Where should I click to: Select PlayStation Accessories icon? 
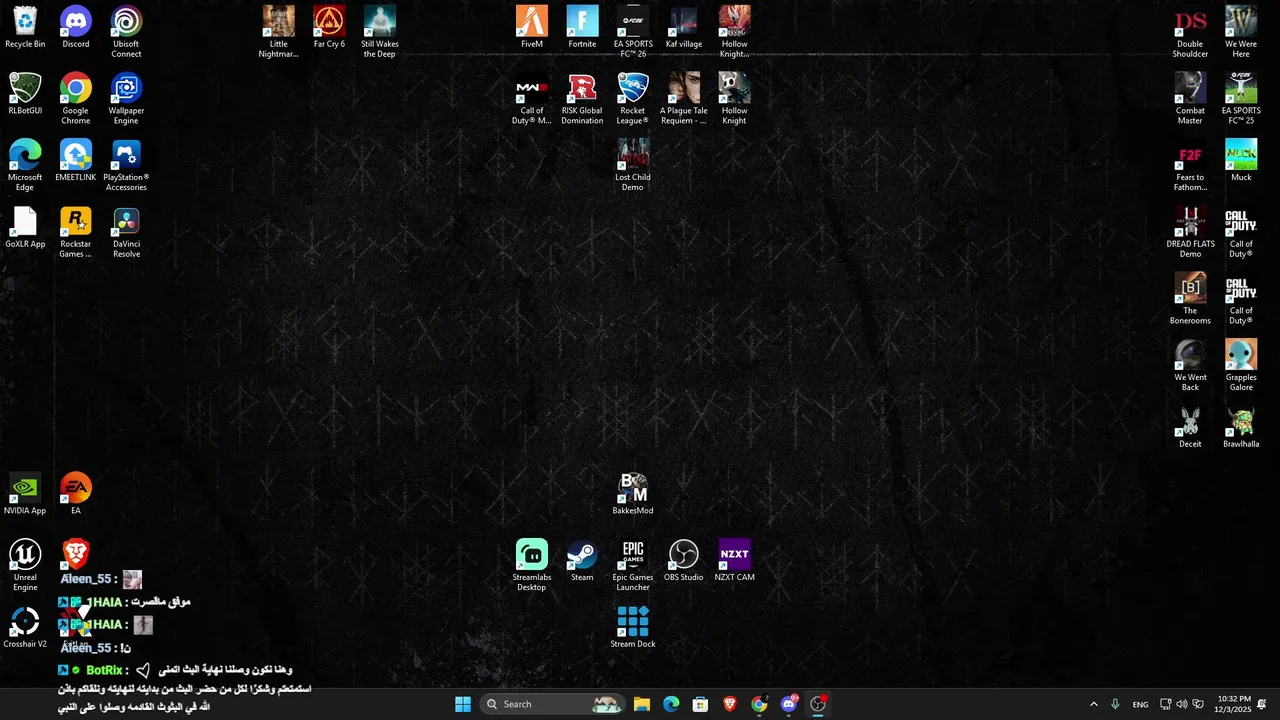[x=126, y=166]
